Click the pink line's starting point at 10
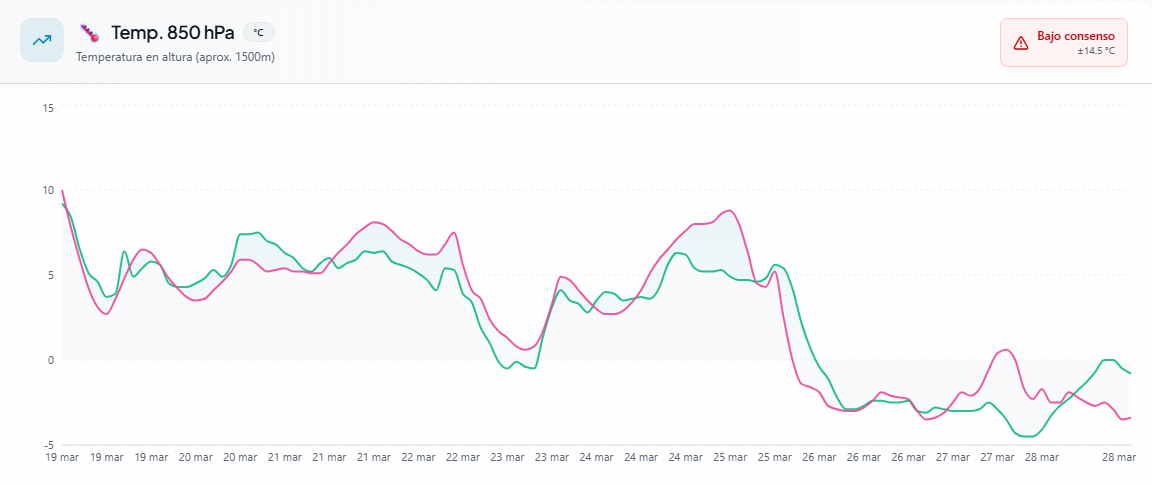The height and width of the screenshot is (484, 1152). click(x=62, y=190)
